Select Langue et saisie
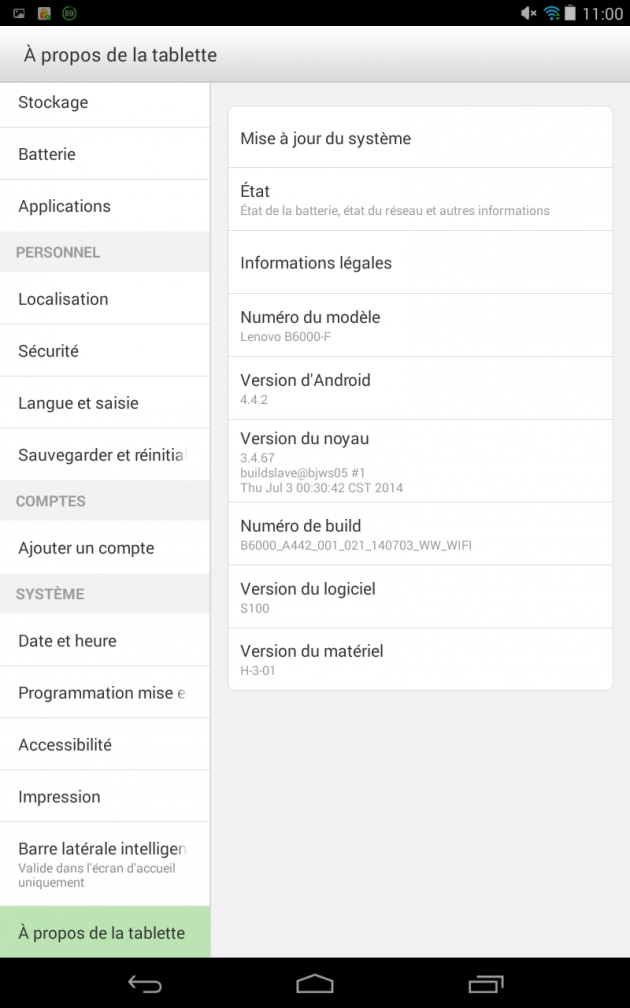Image resolution: width=630 pixels, height=1008 pixels. (x=105, y=403)
